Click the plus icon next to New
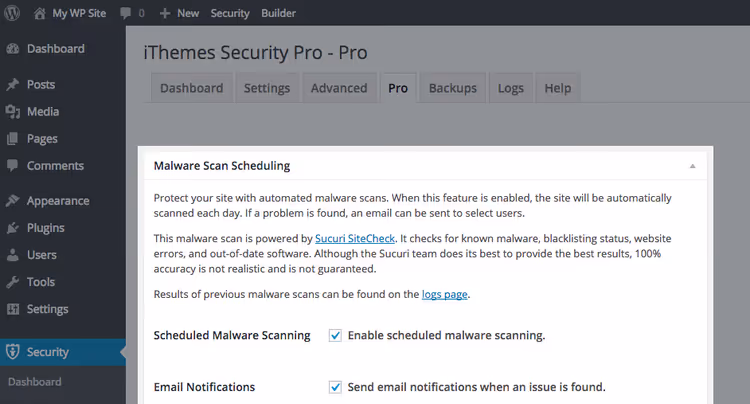This screenshot has height=404, width=750. click(165, 13)
